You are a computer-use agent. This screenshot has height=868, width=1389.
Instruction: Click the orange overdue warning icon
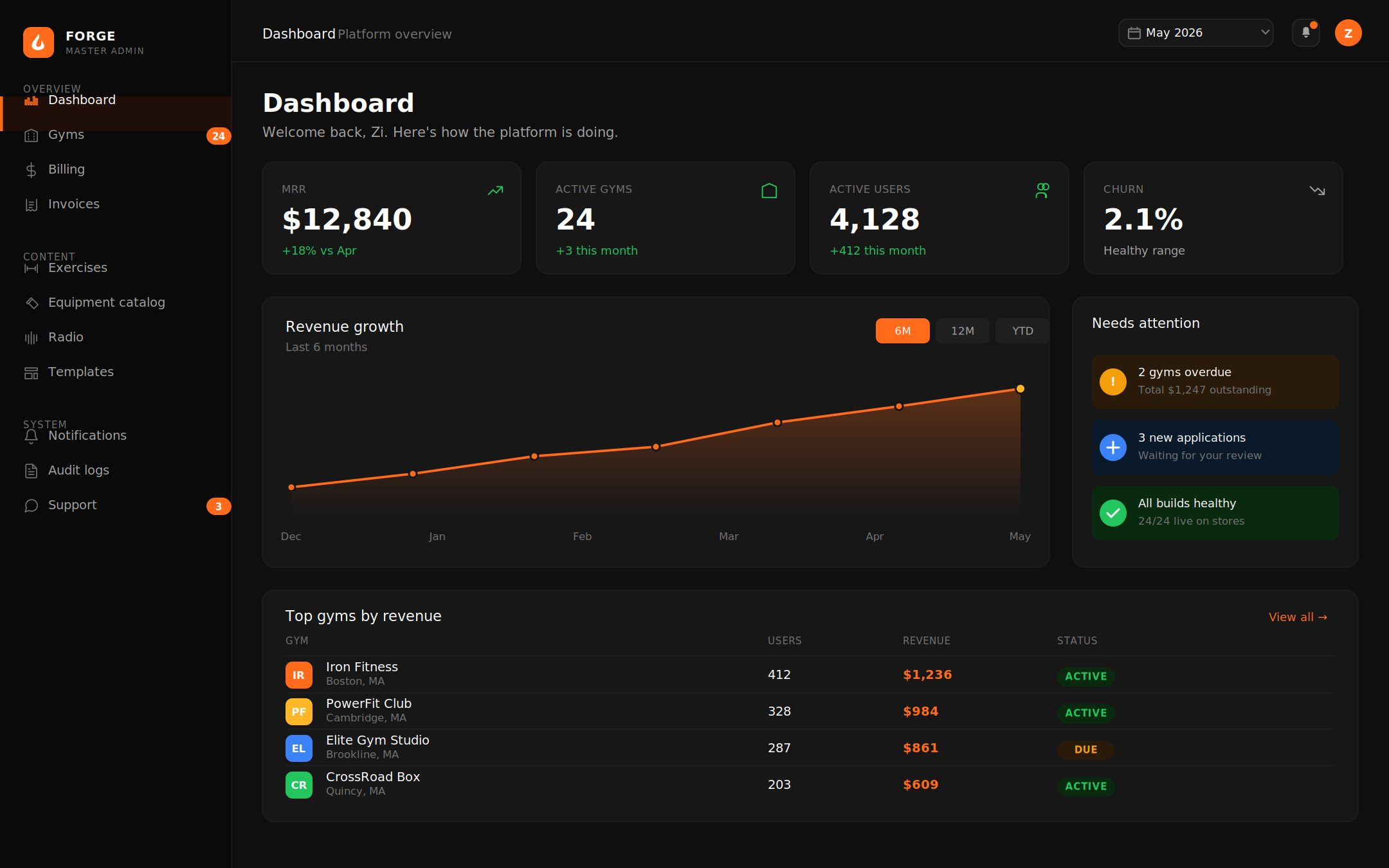pyautogui.click(x=1113, y=382)
